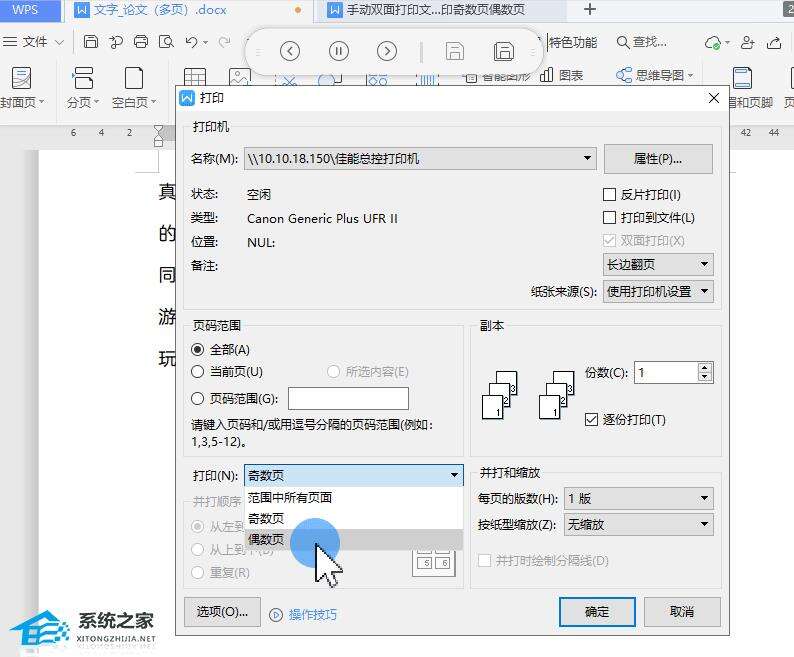
Task: Toggle the 逐份打印 checkbox
Action: click(591, 420)
